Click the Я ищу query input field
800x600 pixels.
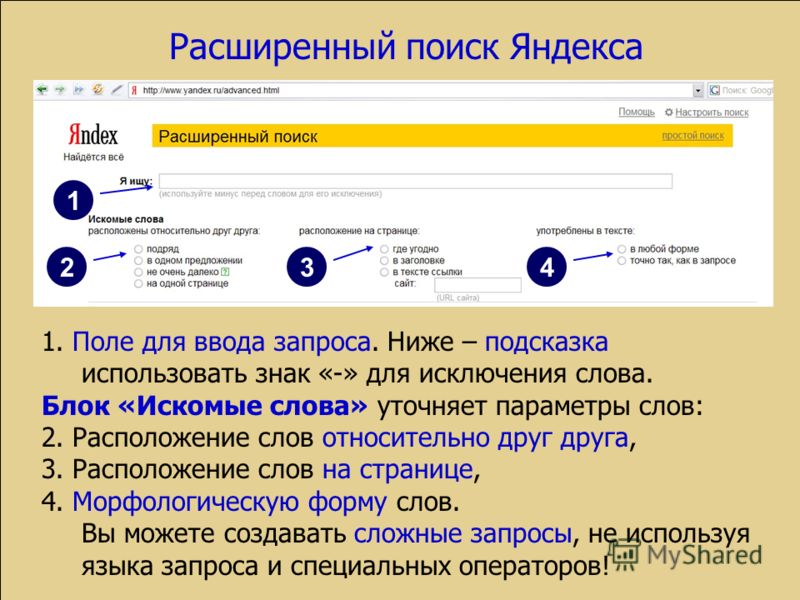tap(415, 181)
